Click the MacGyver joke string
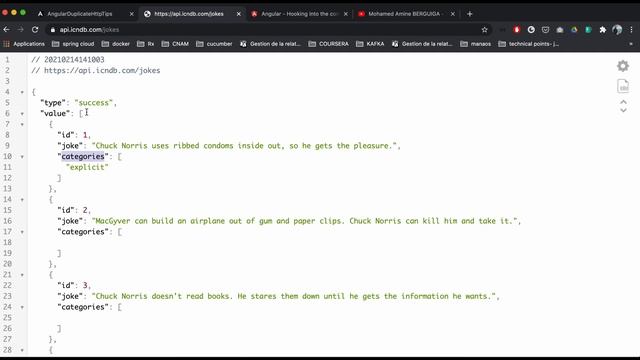The height and width of the screenshot is (360, 640). tap(304, 221)
